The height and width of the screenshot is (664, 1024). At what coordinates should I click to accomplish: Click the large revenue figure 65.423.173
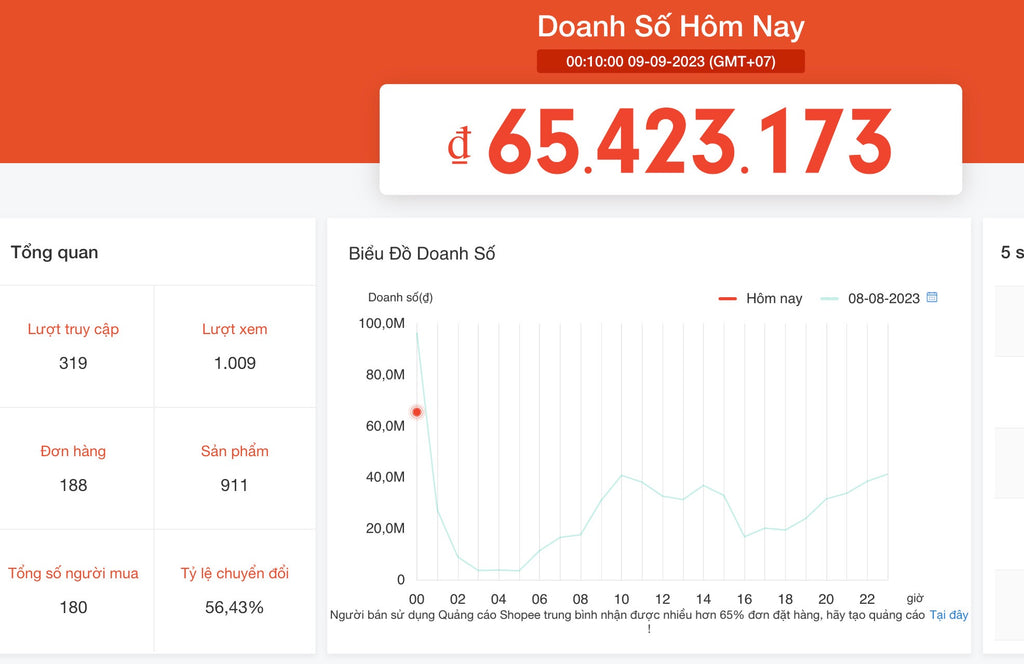click(670, 137)
